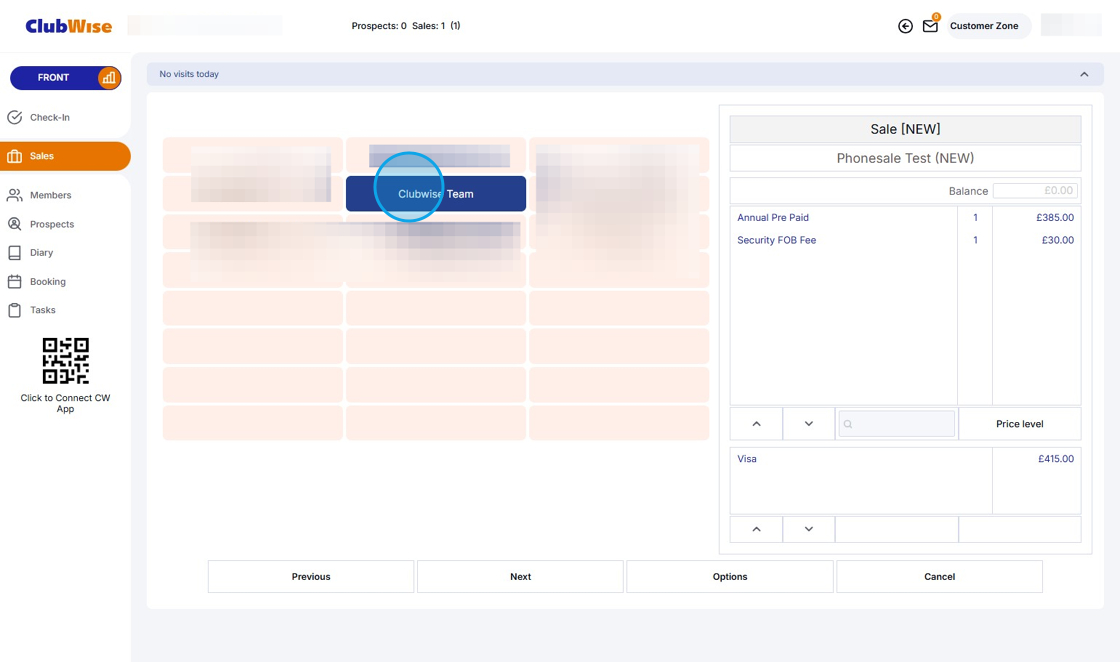The height and width of the screenshot is (662, 1120).
Task: Click Click to Connect CW App link
Action: [x=65, y=403]
